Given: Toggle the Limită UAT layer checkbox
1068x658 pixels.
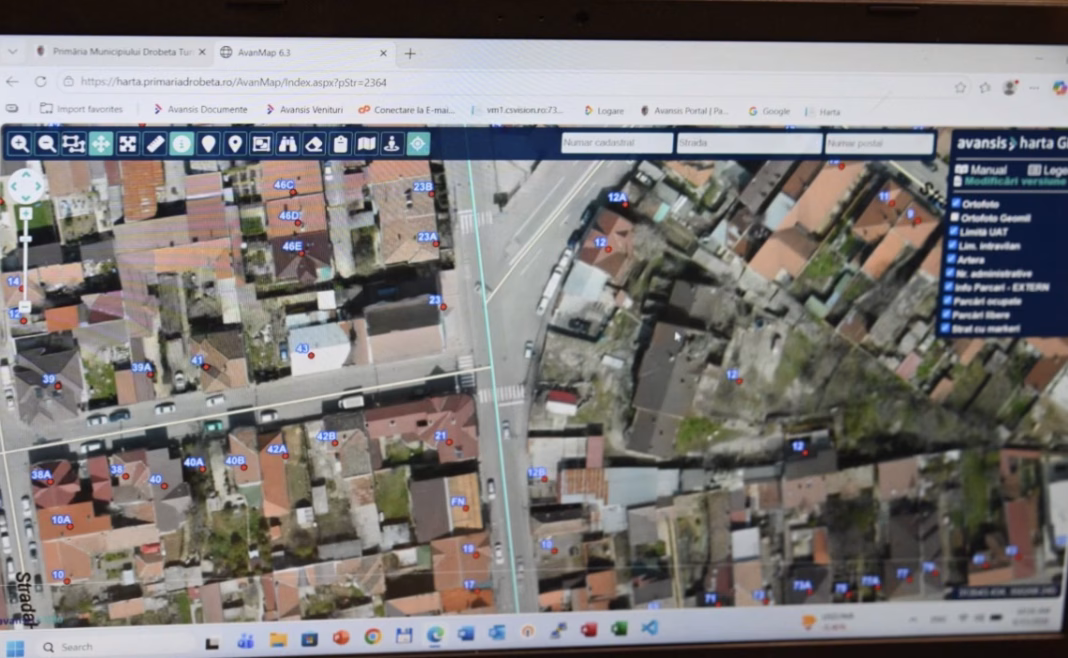Looking at the screenshot, I should pos(954,231).
